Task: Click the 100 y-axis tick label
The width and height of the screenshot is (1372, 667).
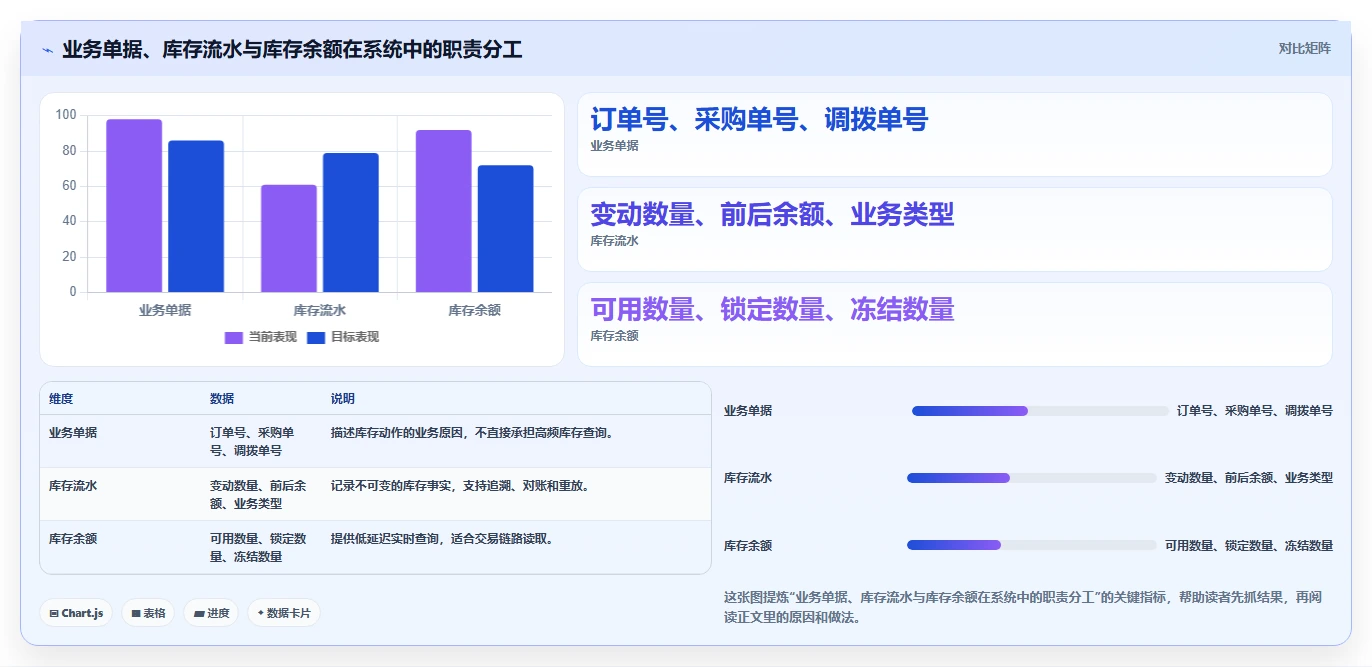Action: (66, 115)
